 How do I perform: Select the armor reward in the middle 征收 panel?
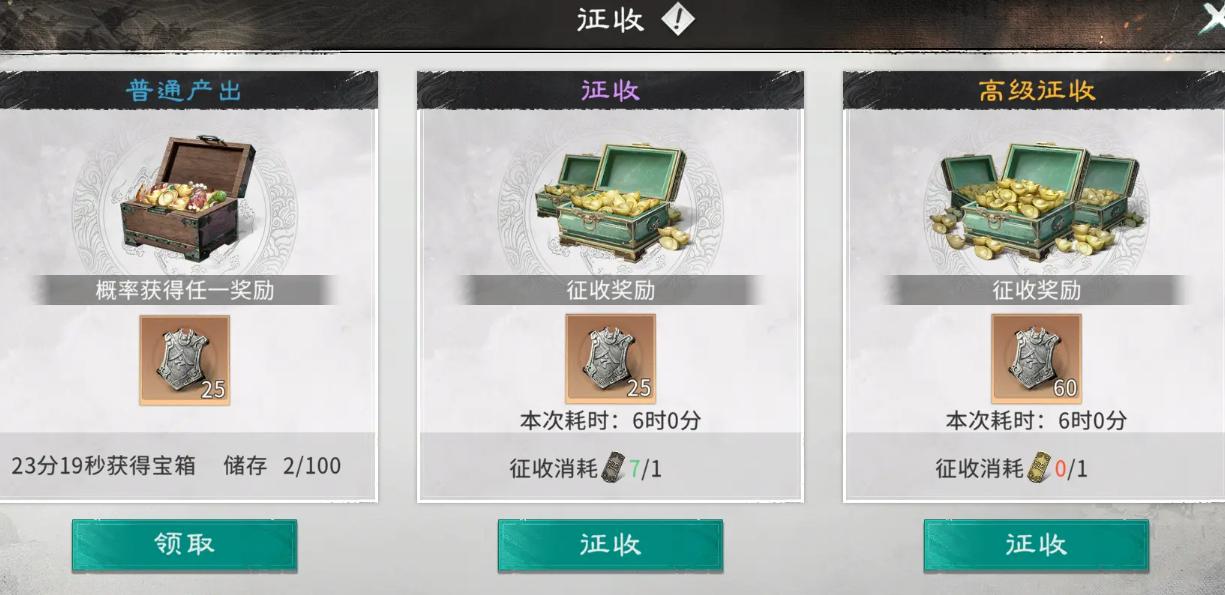611,359
